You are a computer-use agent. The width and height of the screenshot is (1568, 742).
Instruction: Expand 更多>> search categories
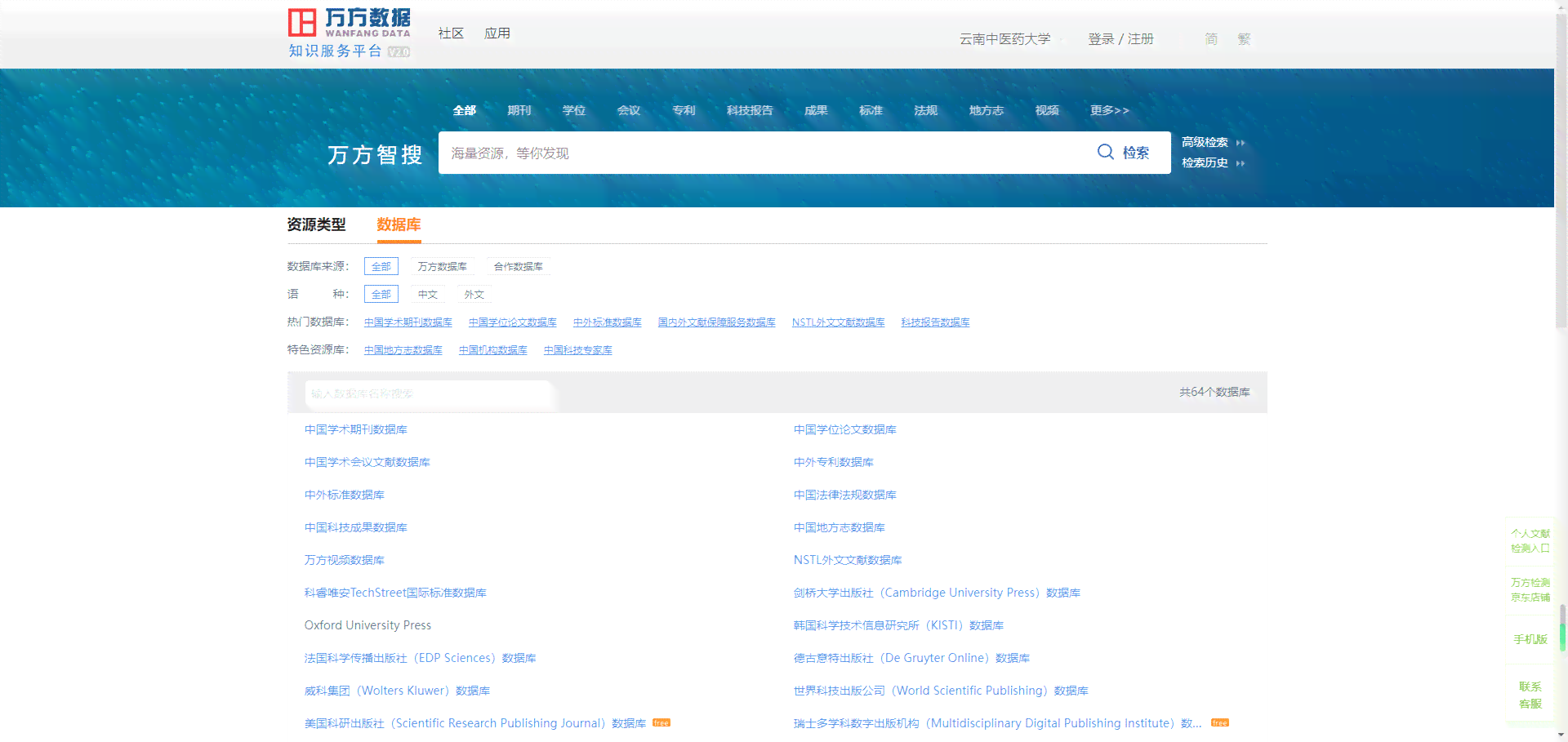[1110, 110]
